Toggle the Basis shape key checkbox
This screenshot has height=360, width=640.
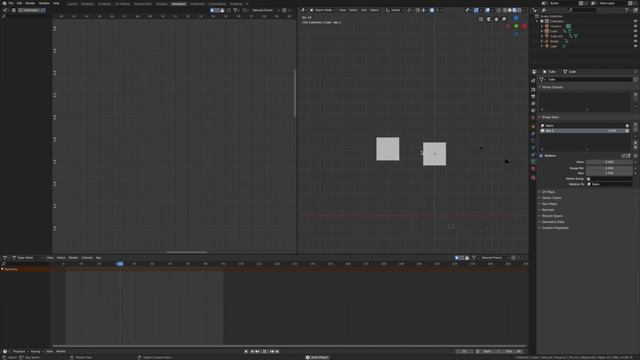point(627,126)
